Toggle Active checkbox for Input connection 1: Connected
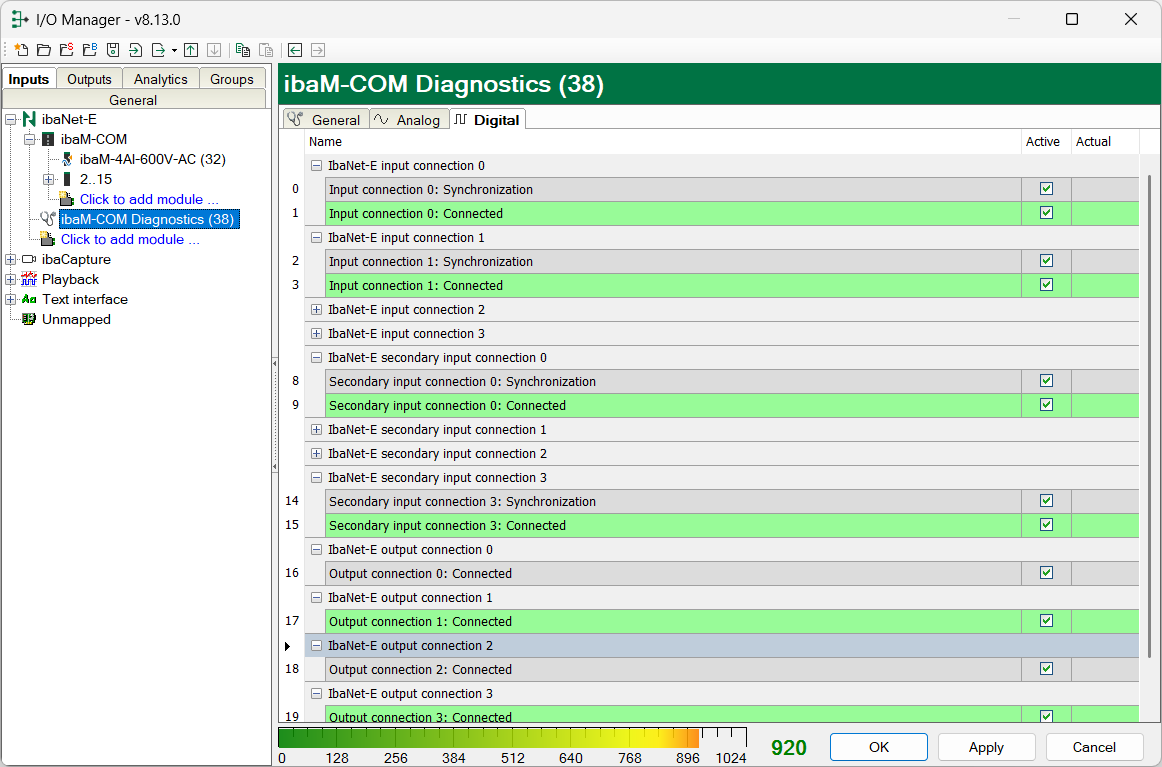1162x767 pixels. (x=1046, y=285)
